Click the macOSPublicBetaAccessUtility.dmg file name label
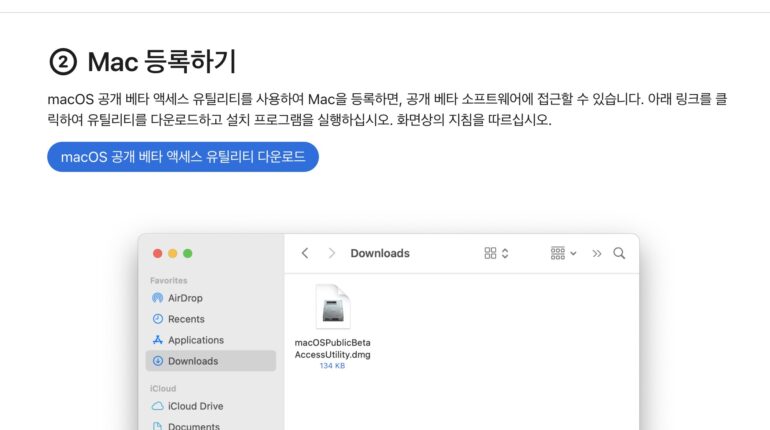 tap(332, 349)
